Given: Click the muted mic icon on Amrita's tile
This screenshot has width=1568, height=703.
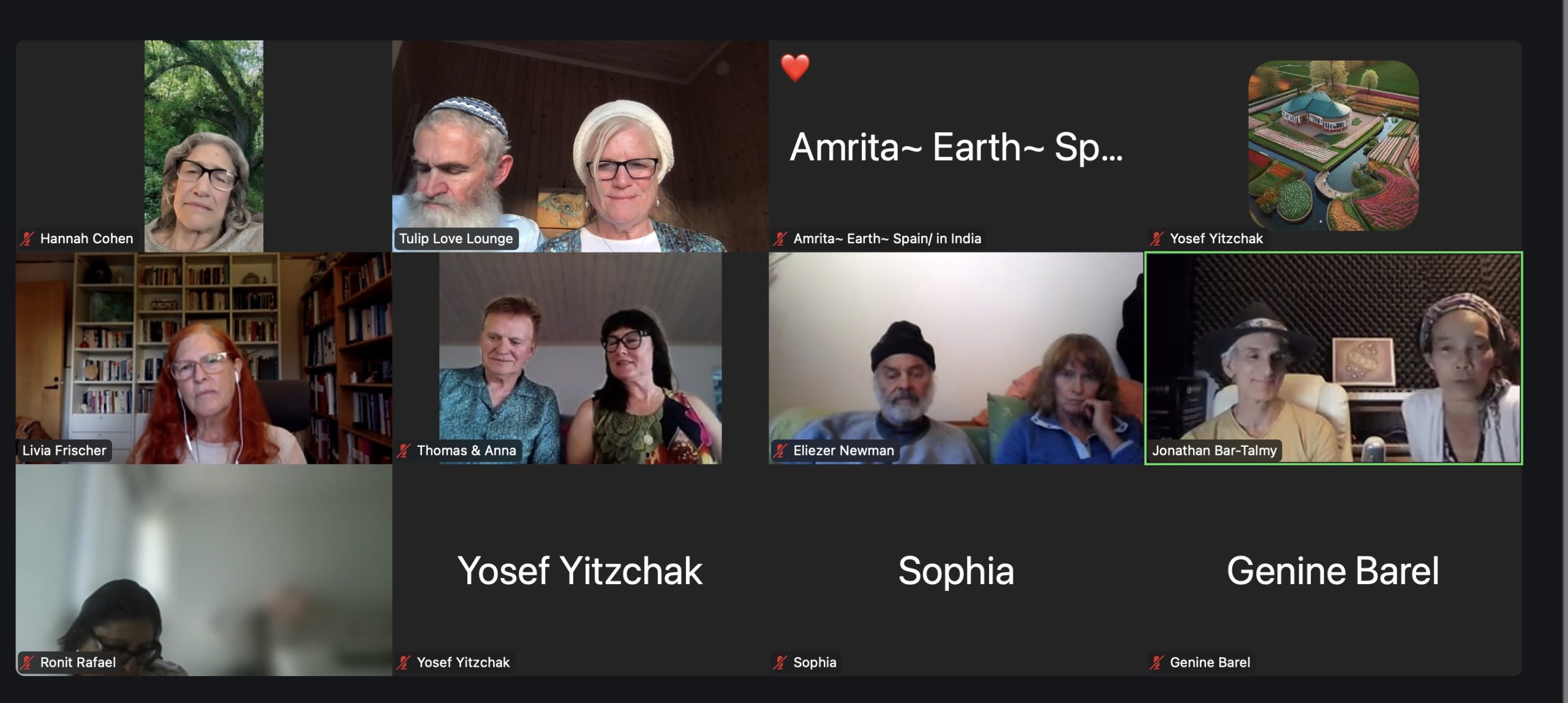Looking at the screenshot, I should pos(780,238).
